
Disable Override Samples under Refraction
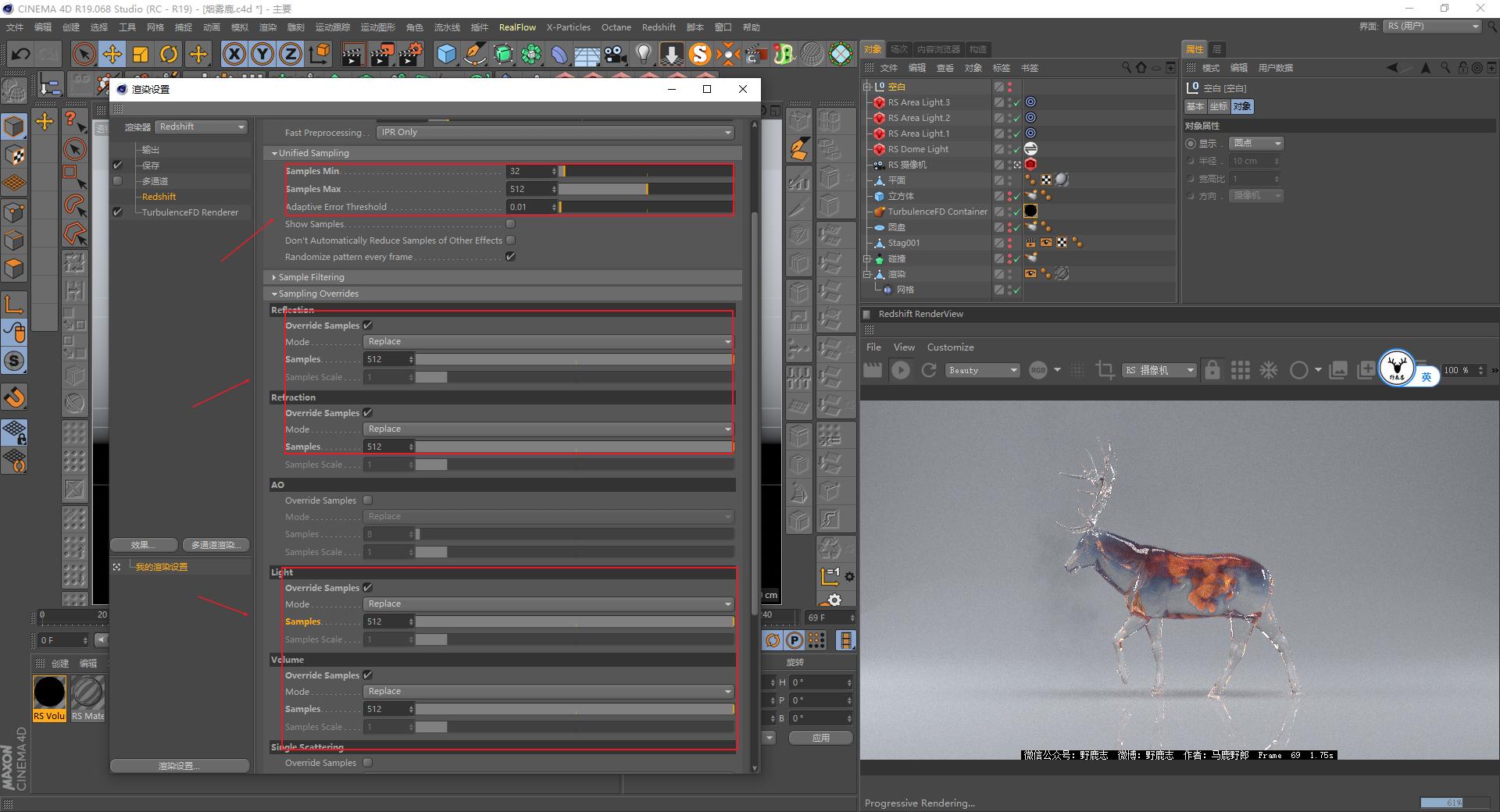pos(367,412)
